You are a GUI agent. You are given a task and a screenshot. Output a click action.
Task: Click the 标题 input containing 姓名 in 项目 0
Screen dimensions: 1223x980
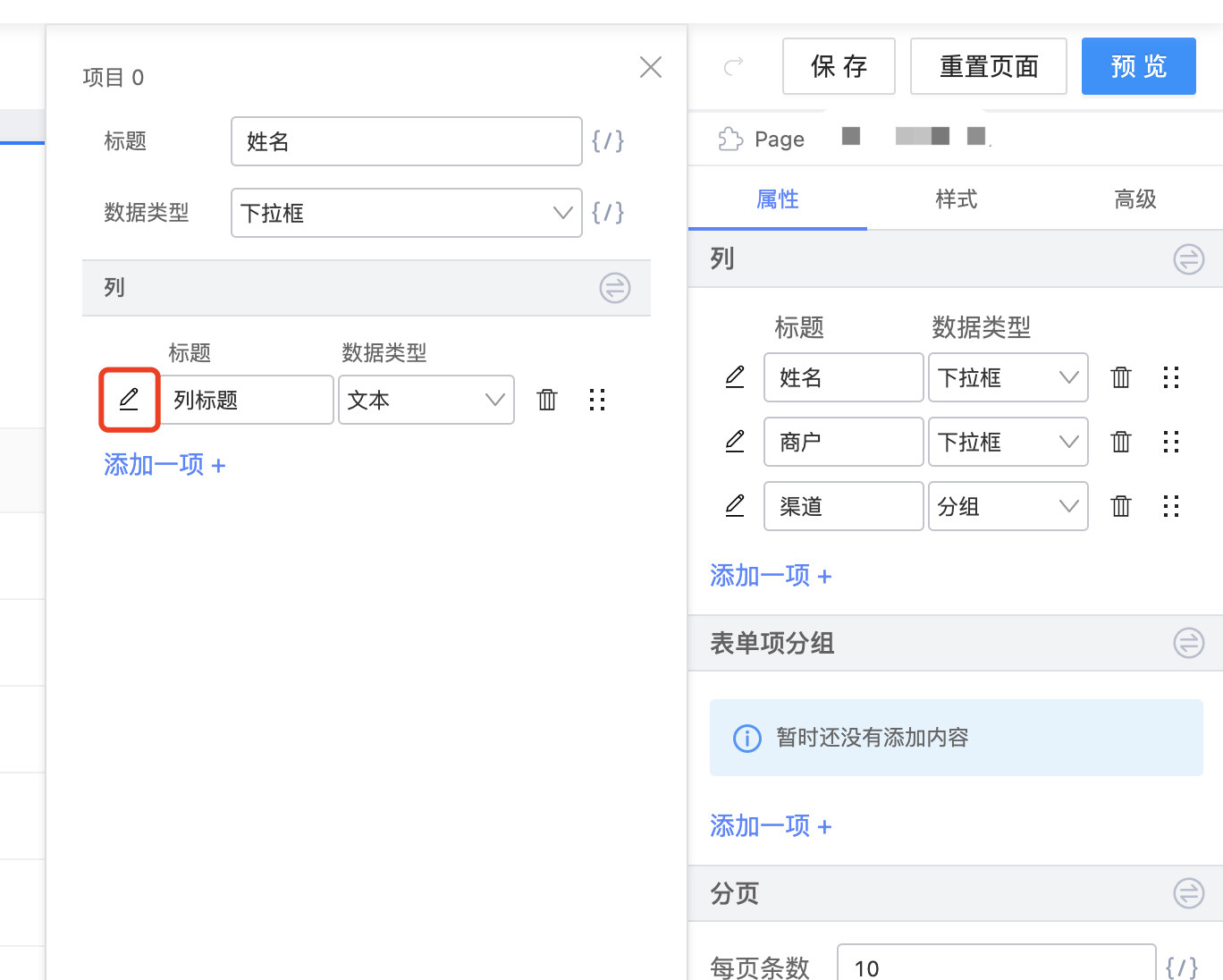[x=407, y=141]
